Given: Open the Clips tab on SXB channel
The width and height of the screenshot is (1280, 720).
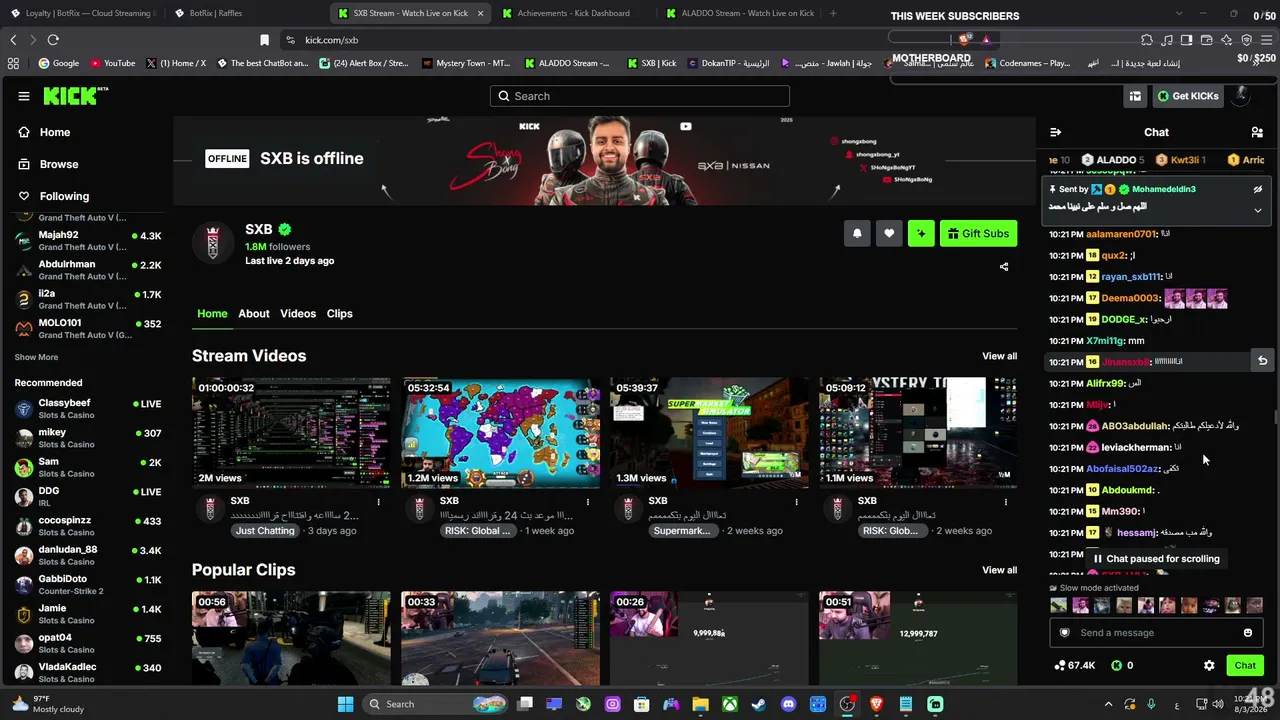Looking at the screenshot, I should 340,314.
